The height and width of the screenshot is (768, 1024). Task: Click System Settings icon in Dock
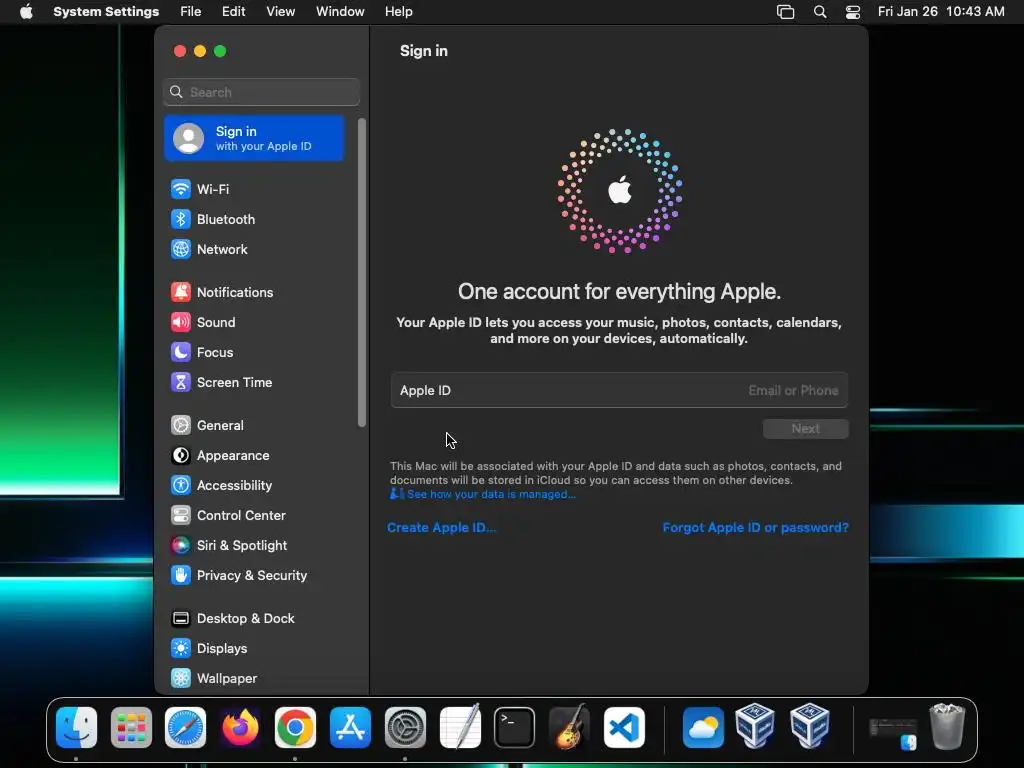(405, 728)
